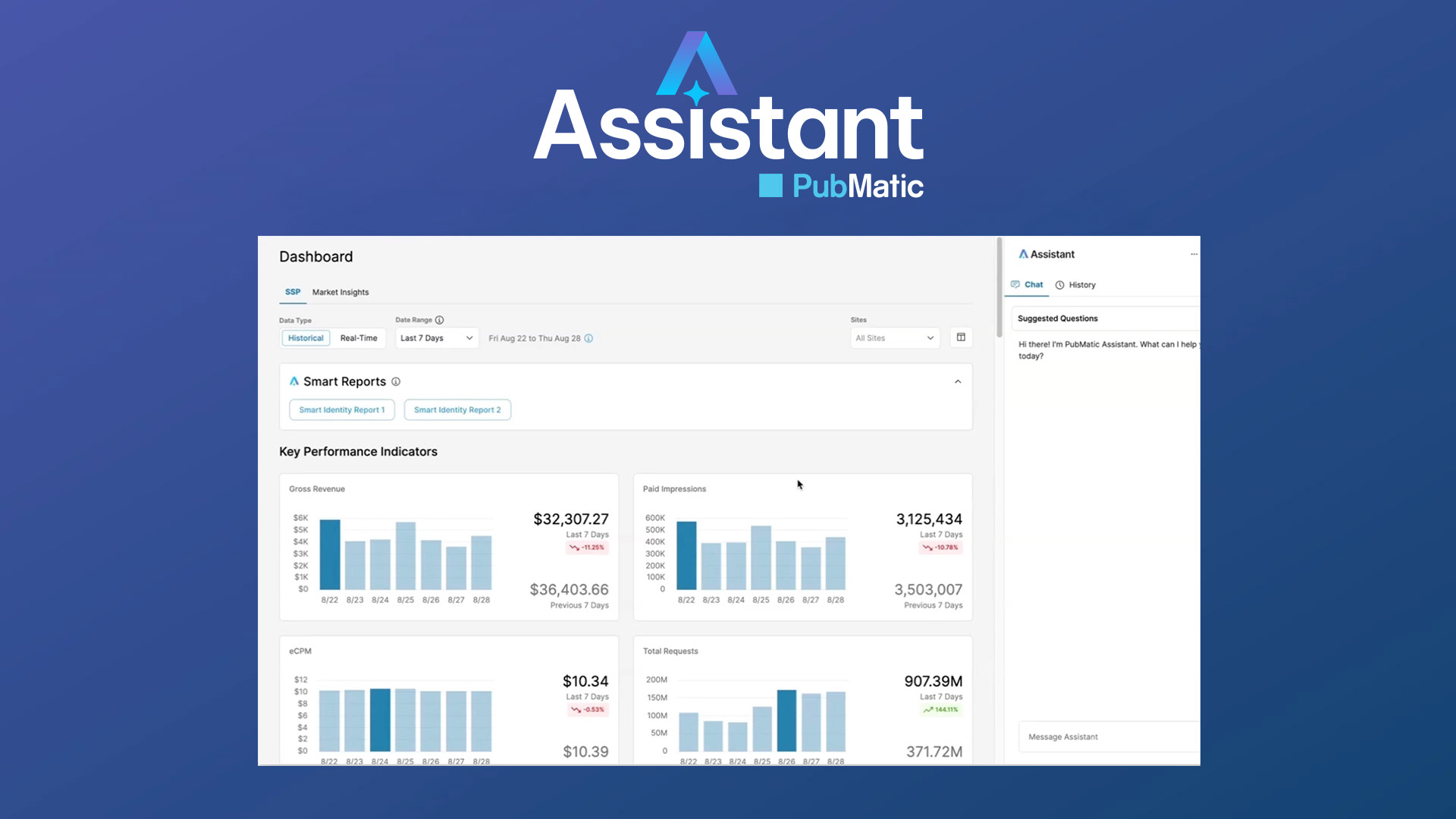Image resolution: width=1456 pixels, height=819 pixels.
Task: Switch data type to Real-Time
Action: 359,337
